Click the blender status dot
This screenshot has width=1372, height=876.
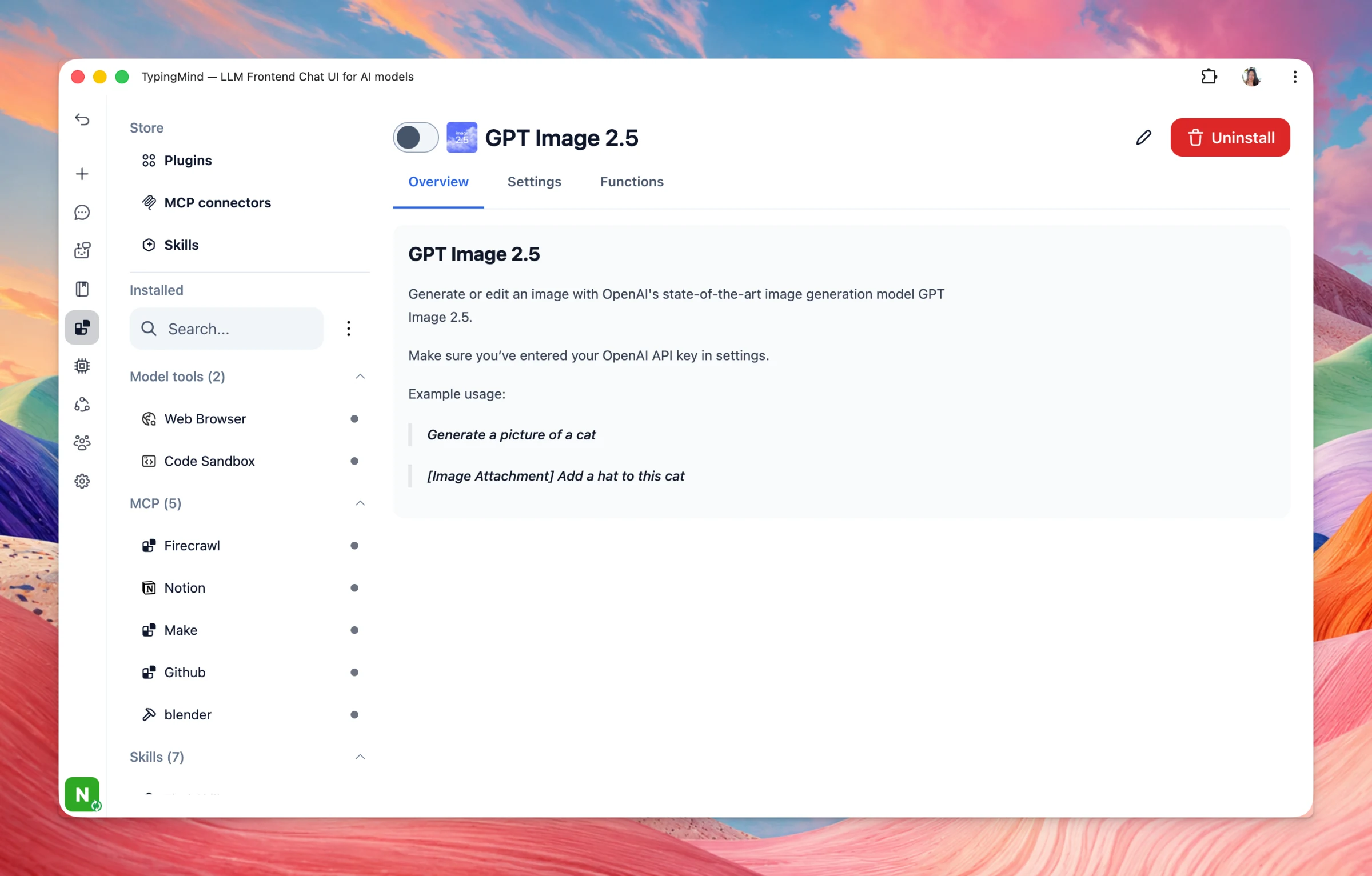pyautogui.click(x=354, y=715)
